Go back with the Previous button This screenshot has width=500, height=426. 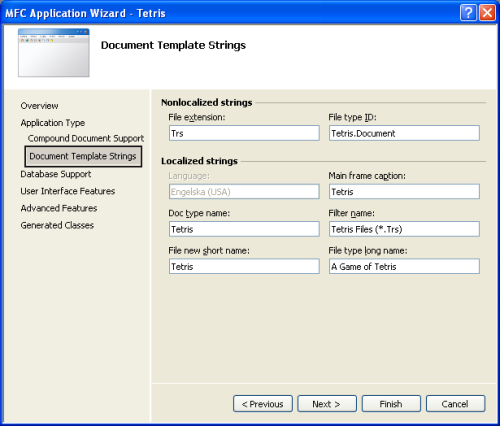pos(263,404)
